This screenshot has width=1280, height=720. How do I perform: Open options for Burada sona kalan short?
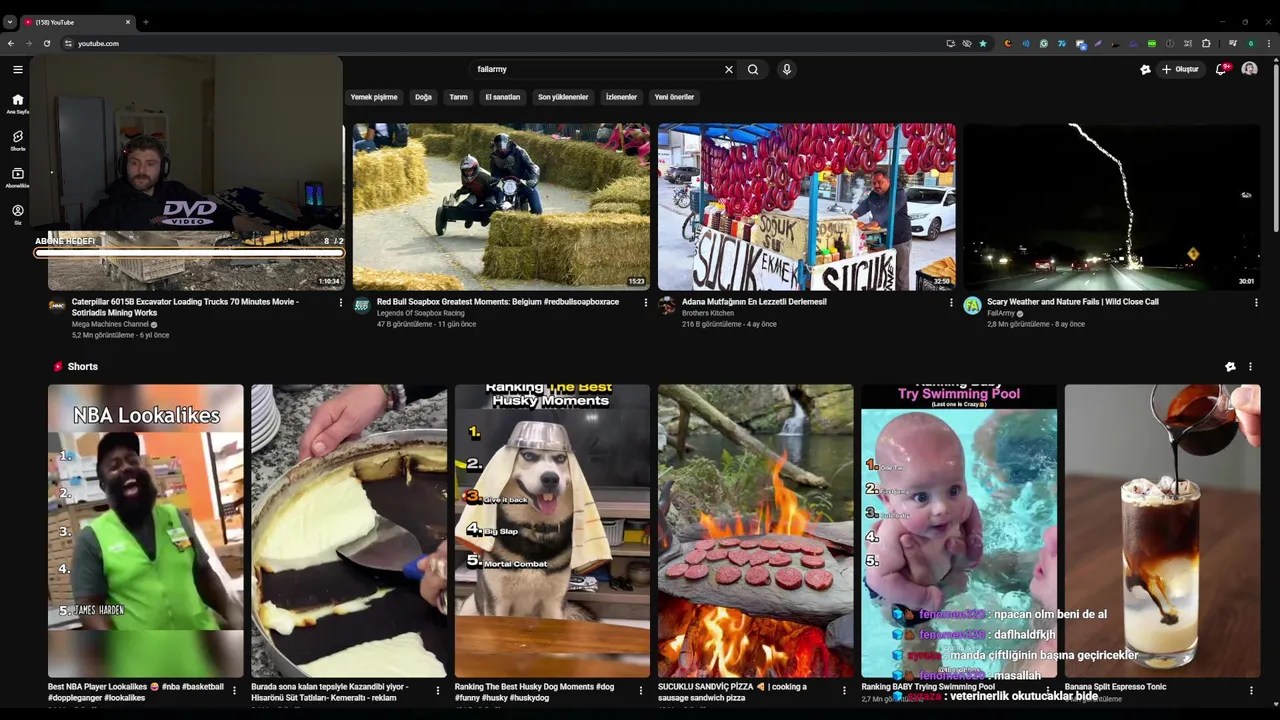point(438,690)
